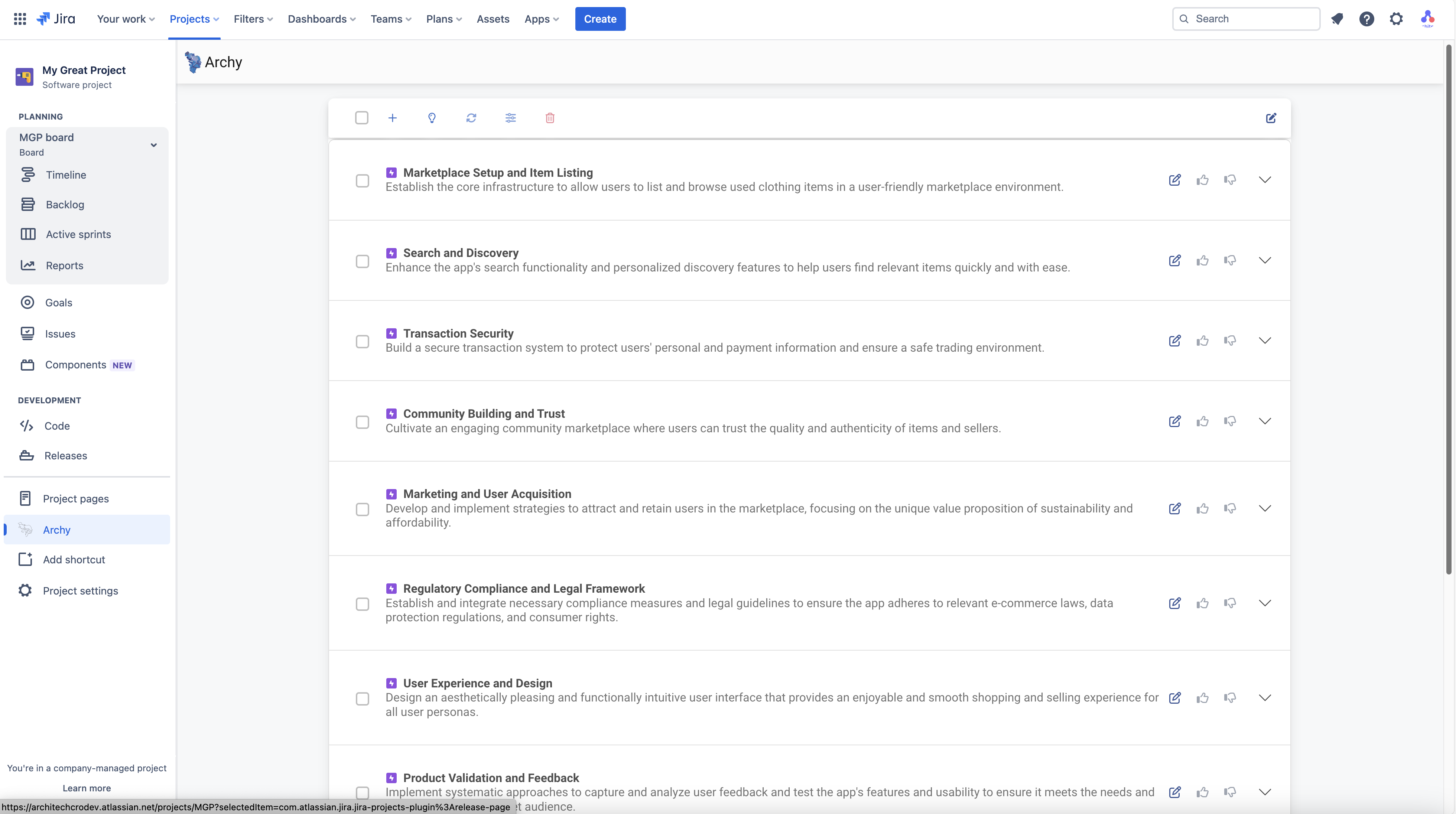Open Jira notifications bell icon
Screen dimensions: 1456x814
click(x=1337, y=19)
